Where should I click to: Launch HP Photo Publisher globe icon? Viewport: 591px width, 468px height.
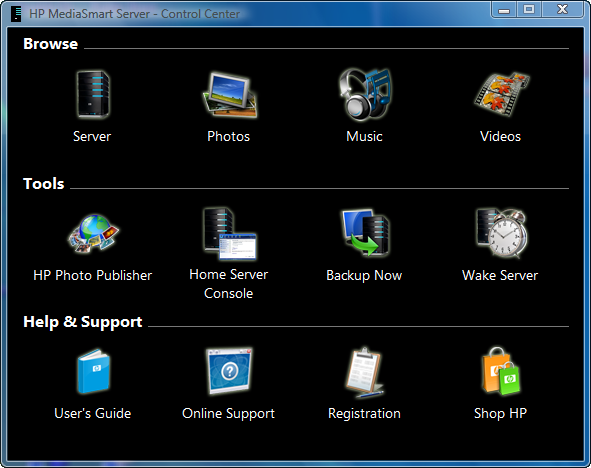tap(93, 234)
